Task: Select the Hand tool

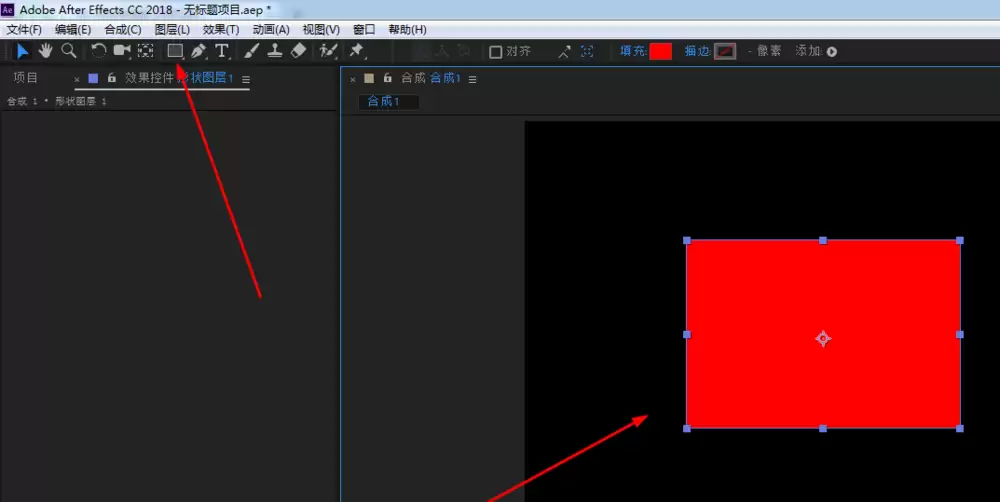Action: 45,51
